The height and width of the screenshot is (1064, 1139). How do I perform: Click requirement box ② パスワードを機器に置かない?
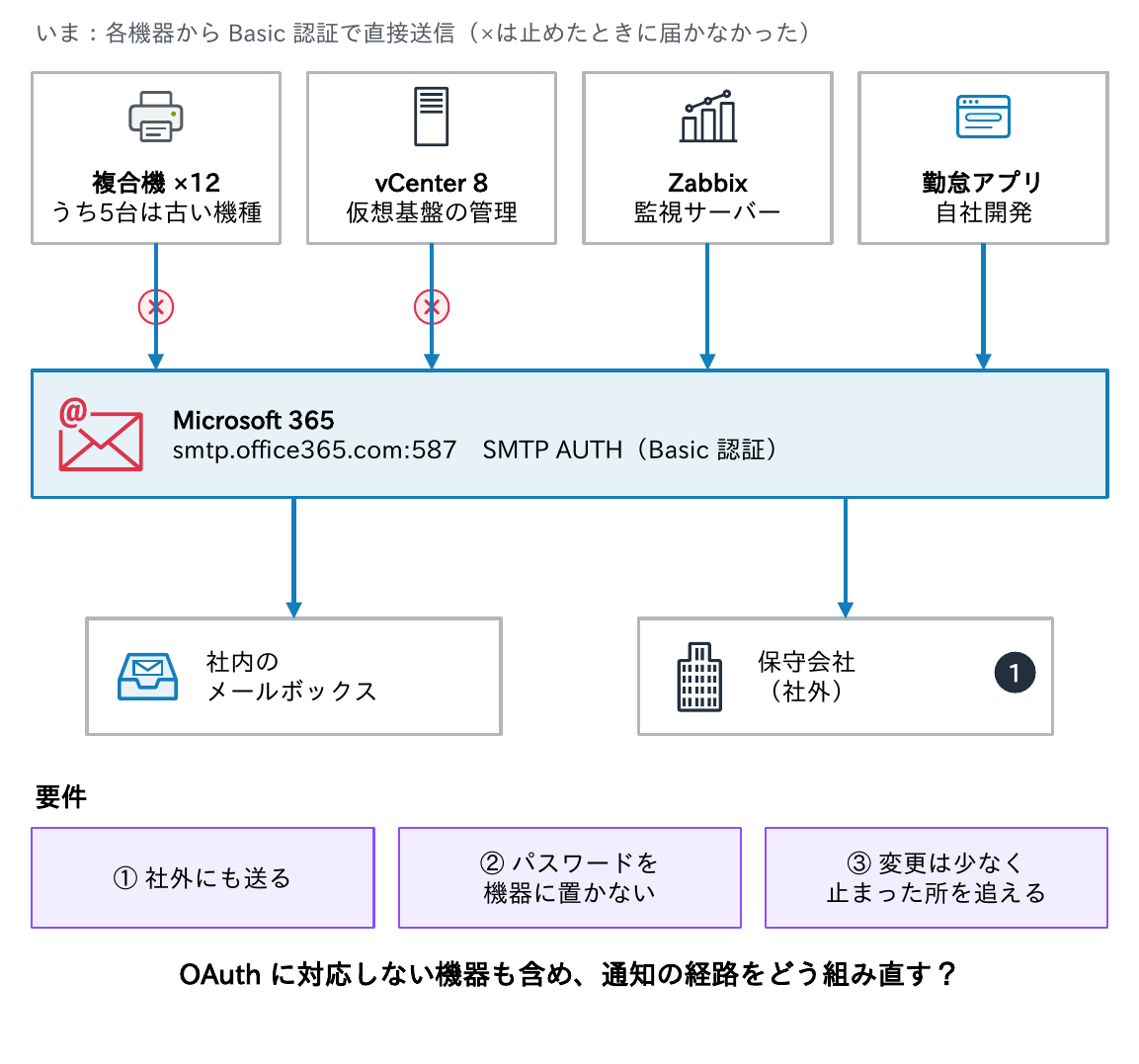[x=569, y=877]
